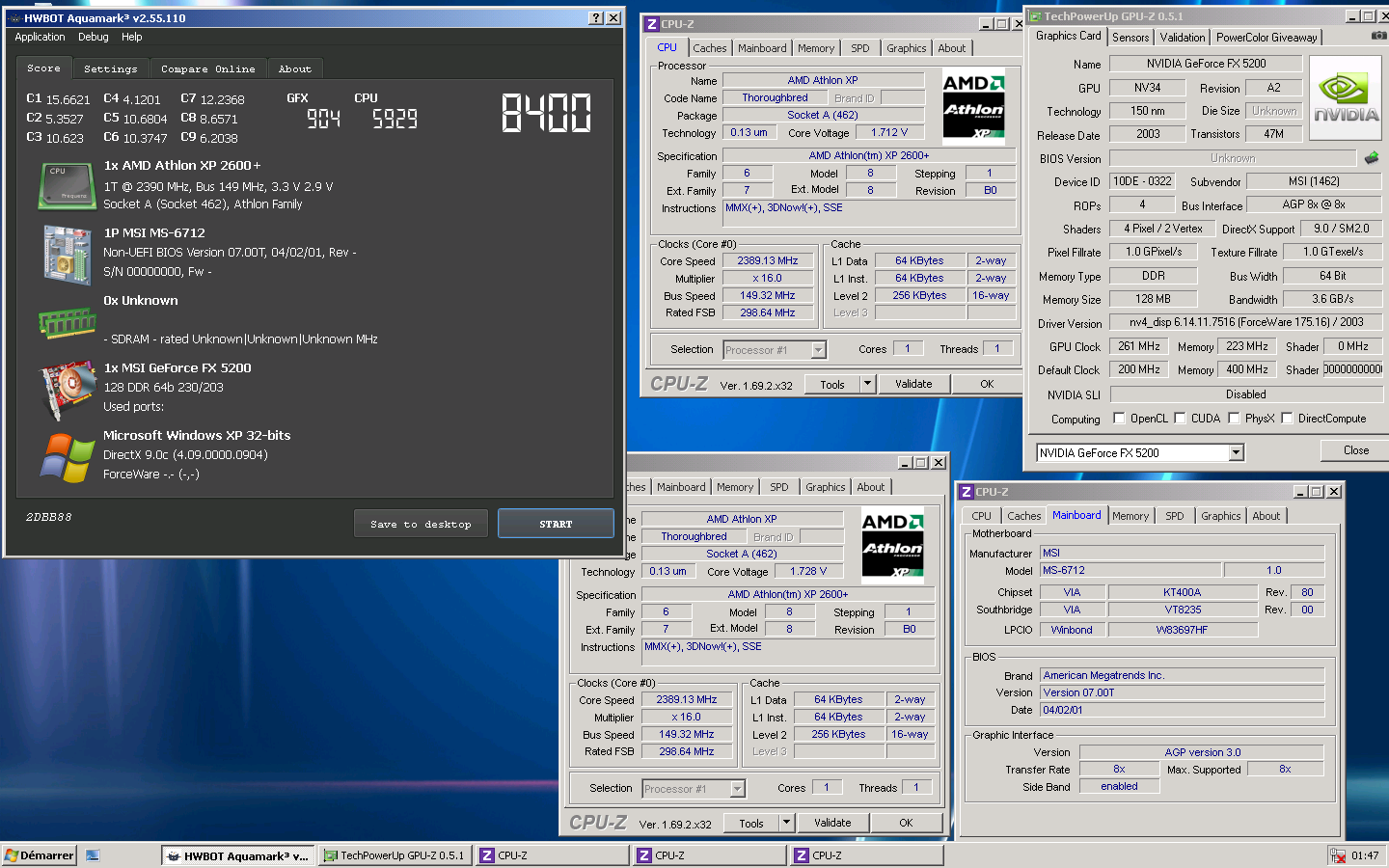Click the 8400 total score in HWBOT
The width and height of the screenshot is (1389, 868).
547,113
